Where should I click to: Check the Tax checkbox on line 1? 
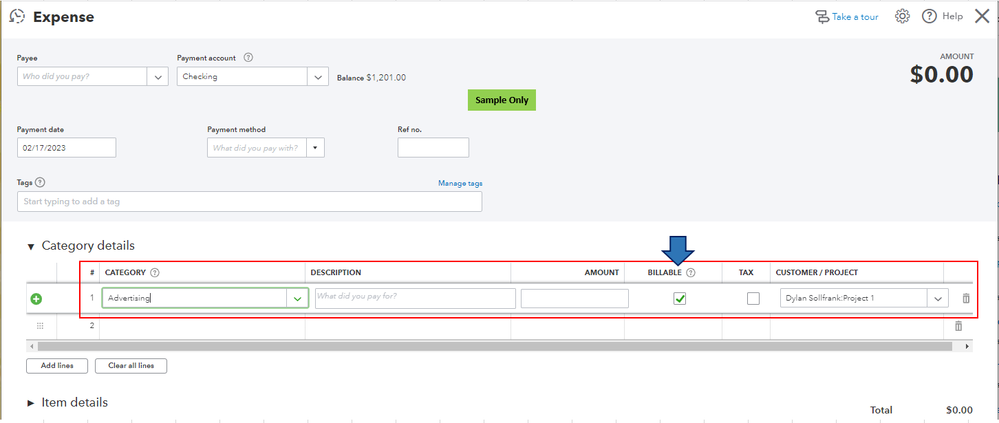click(x=754, y=298)
